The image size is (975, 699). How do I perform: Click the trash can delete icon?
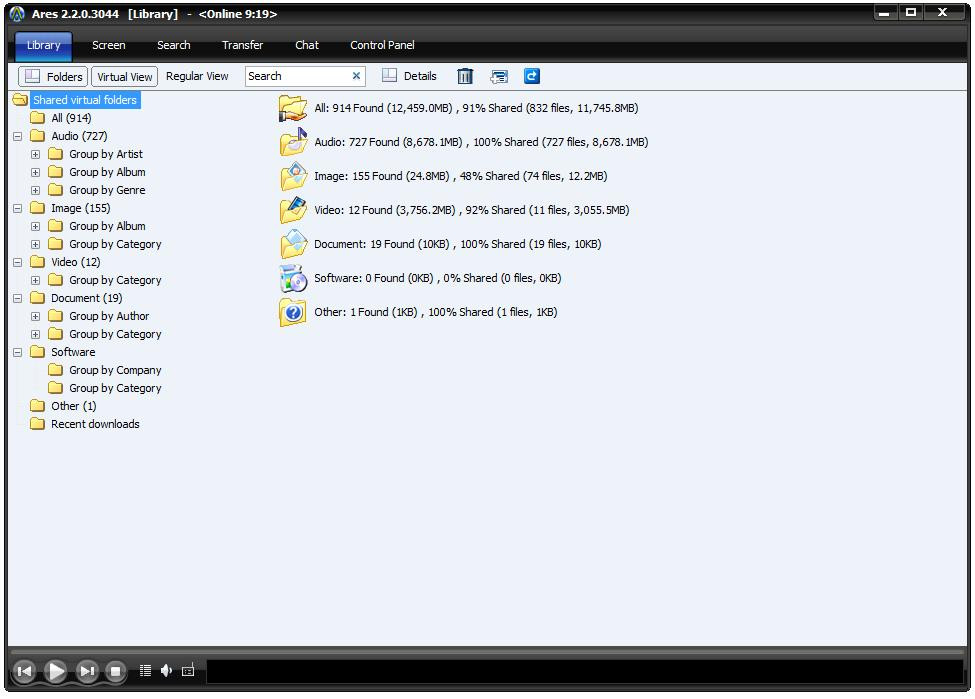pos(465,76)
